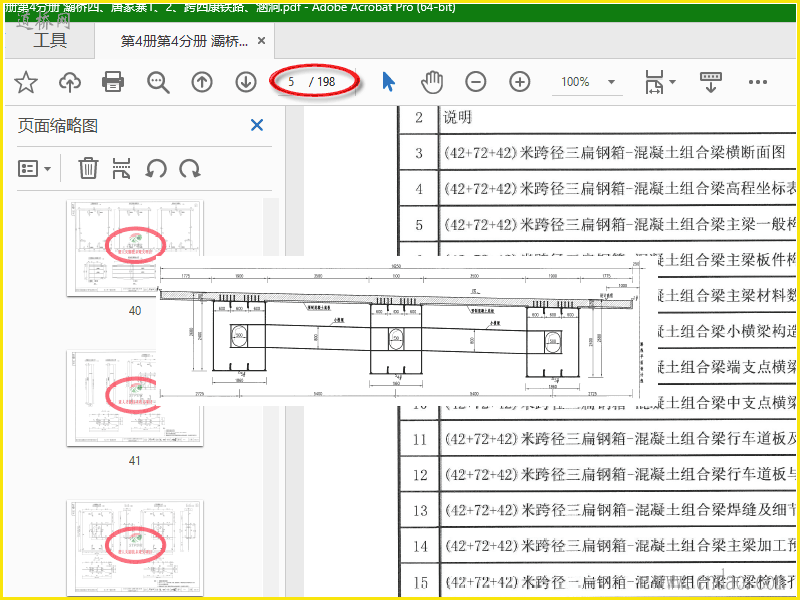The height and width of the screenshot is (600, 800).
Task: Activate the hand pan tool
Action: coord(432,82)
